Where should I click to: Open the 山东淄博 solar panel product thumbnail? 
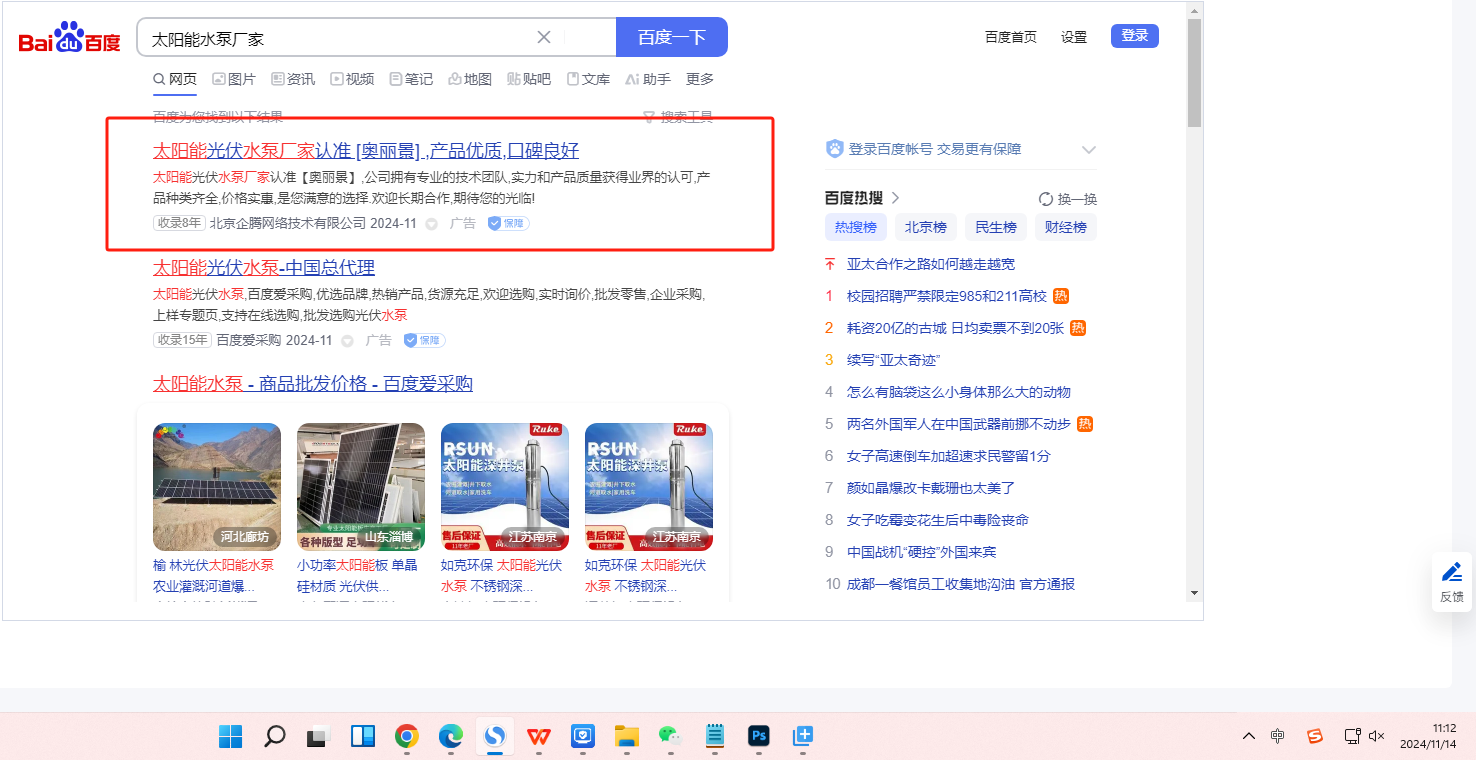361,487
